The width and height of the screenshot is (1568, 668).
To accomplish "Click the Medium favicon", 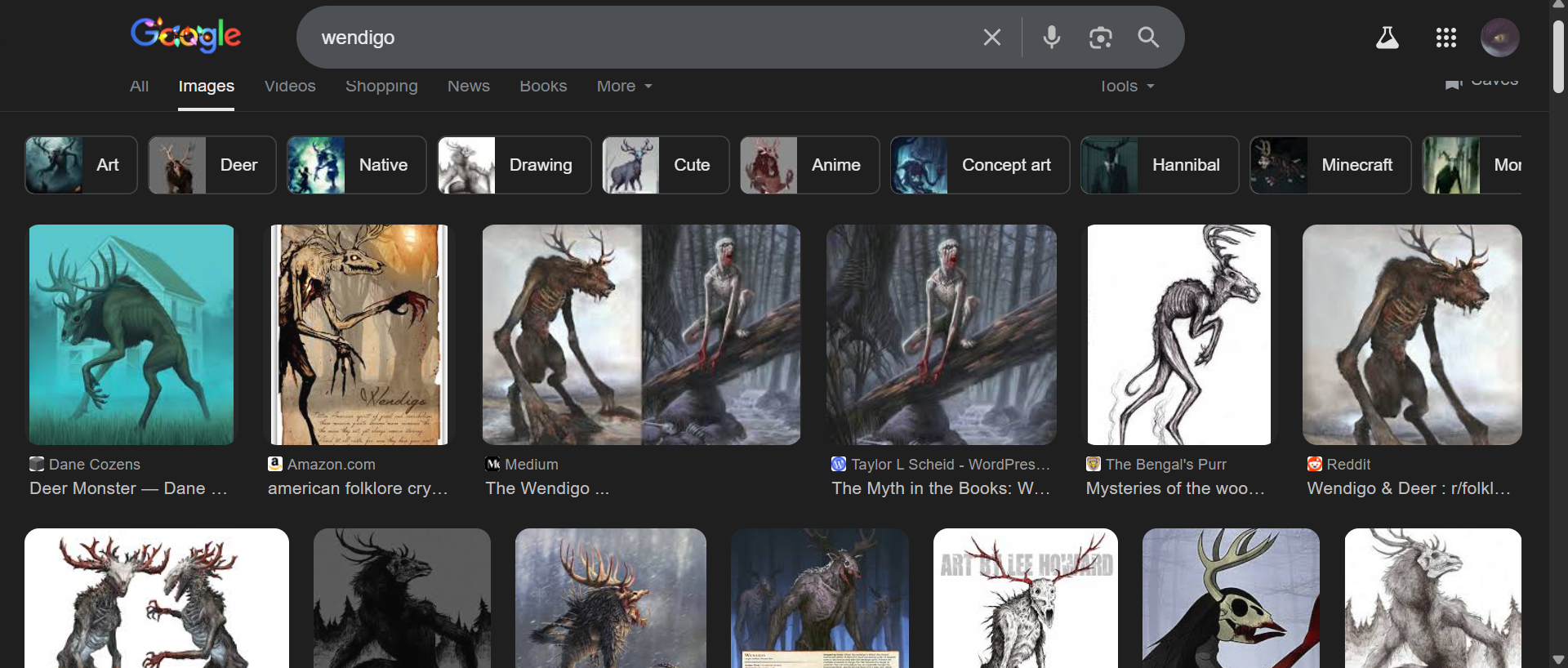I will (492, 464).
